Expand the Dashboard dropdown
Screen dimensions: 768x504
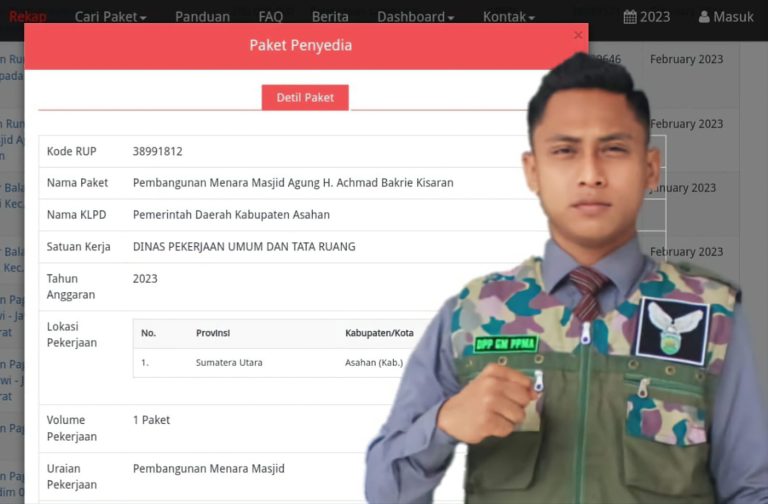pos(415,17)
